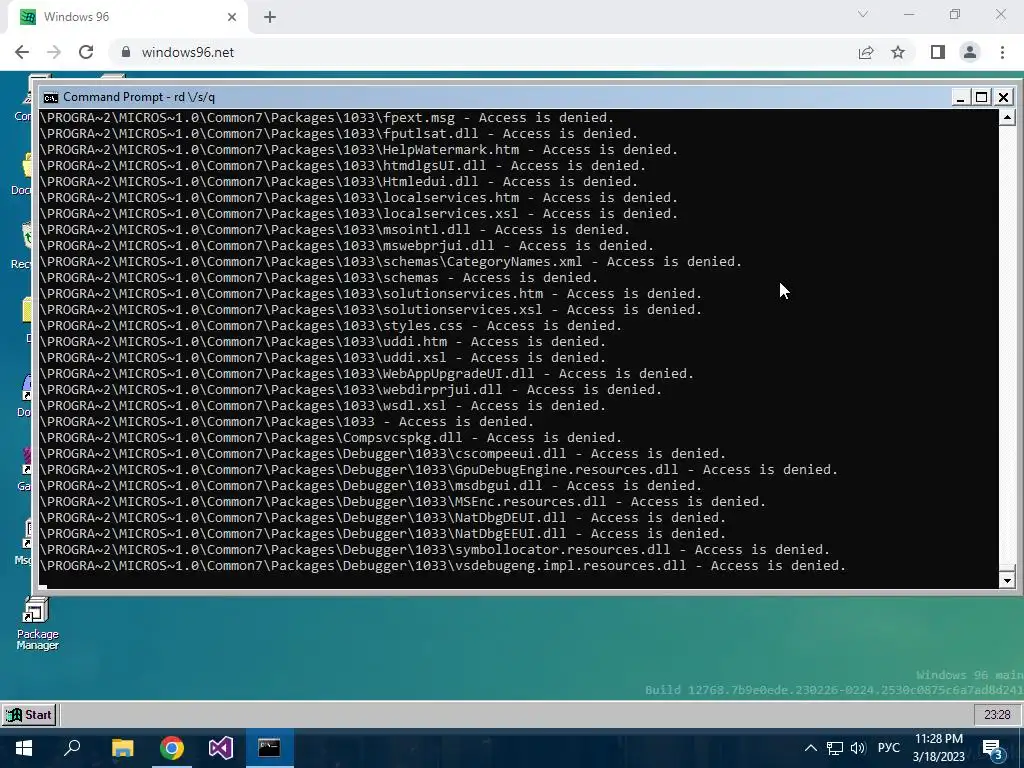Image resolution: width=1024 pixels, height=768 pixels.
Task: Open the tab search chevron
Action: pyautogui.click(x=863, y=14)
